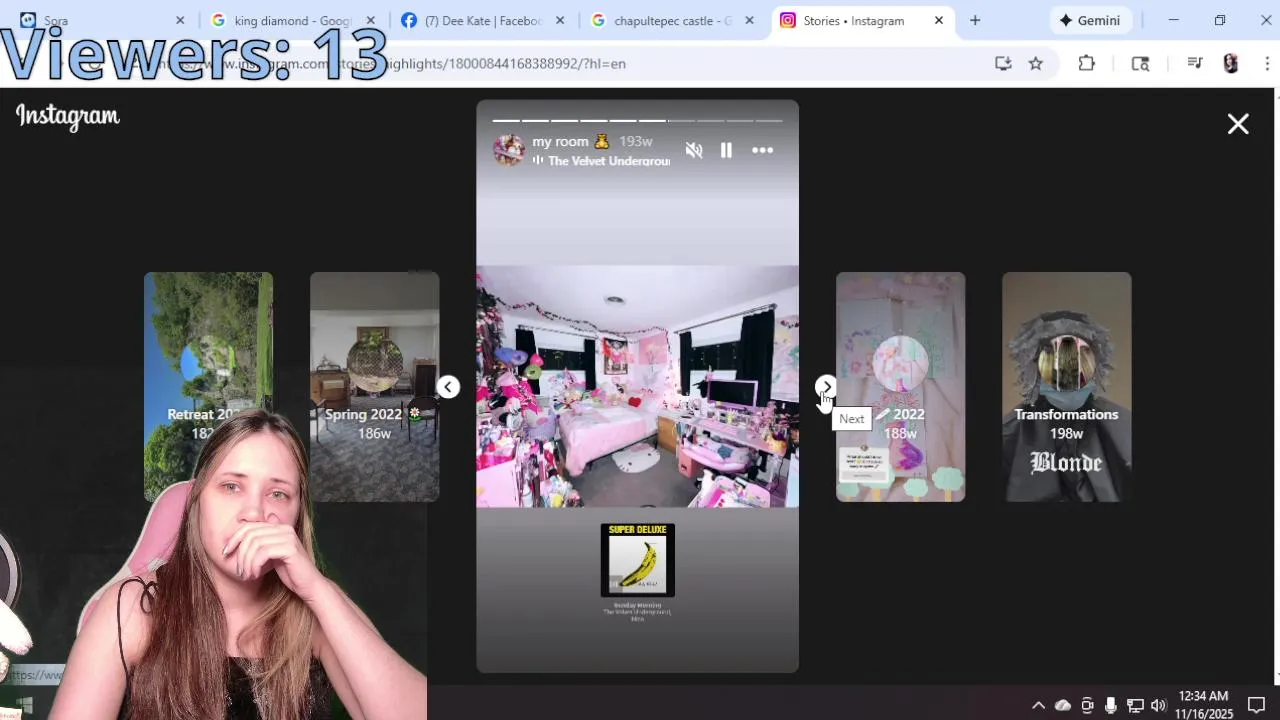Switch to the Dee Kate Facebook tab
Image resolution: width=1280 pixels, height=720 pixels.
pos(481,20)
